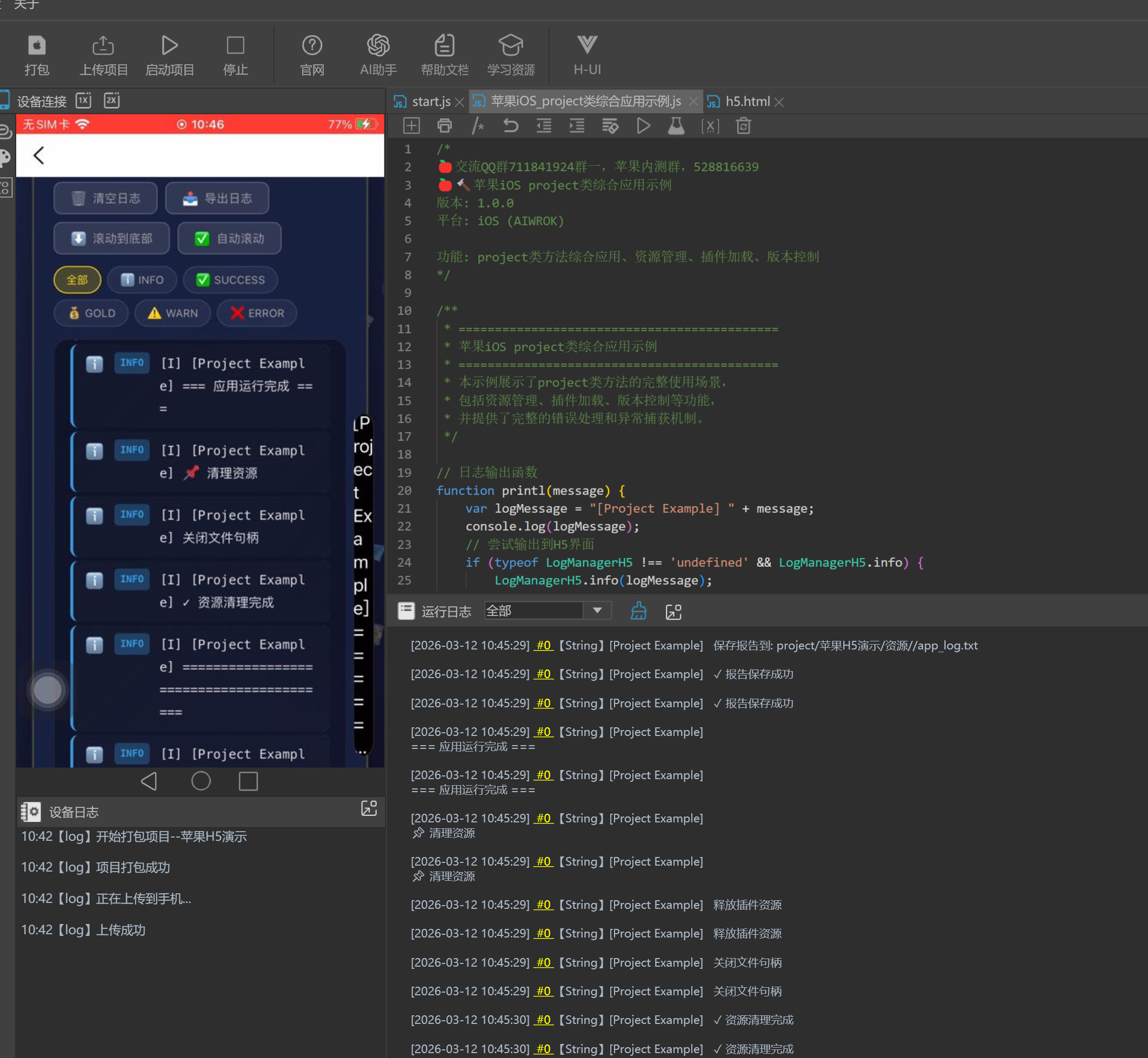This screenshot has height=1058, width=1148.
Task: Open the 全部 run log dropdown
Action: 548,611
